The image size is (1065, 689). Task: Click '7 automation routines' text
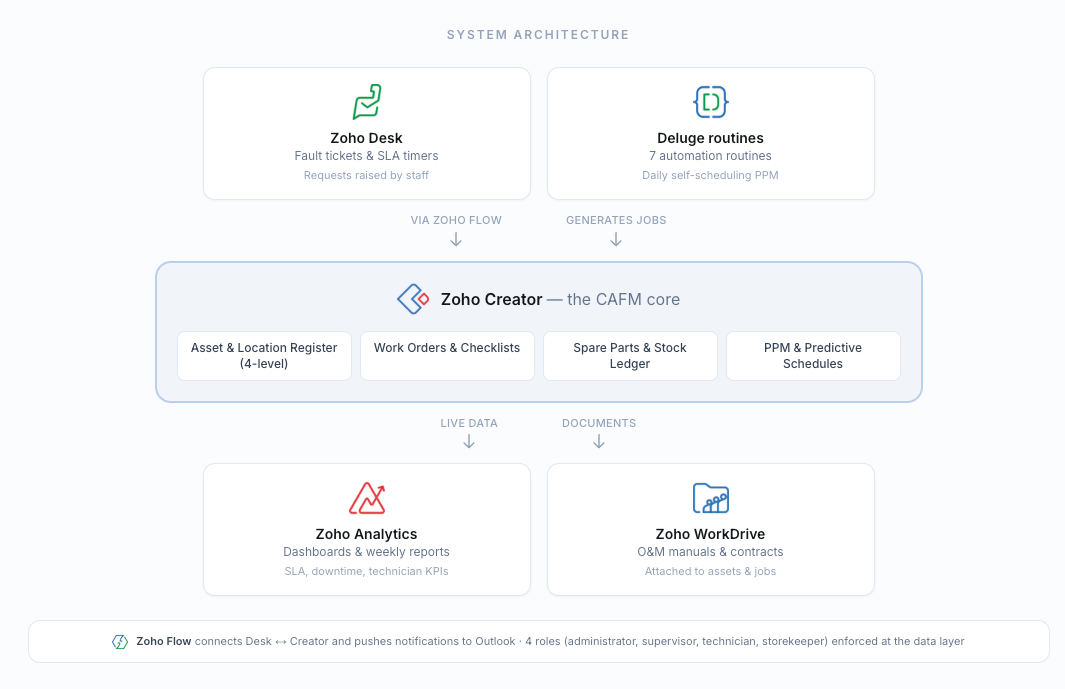coord(710,156)
